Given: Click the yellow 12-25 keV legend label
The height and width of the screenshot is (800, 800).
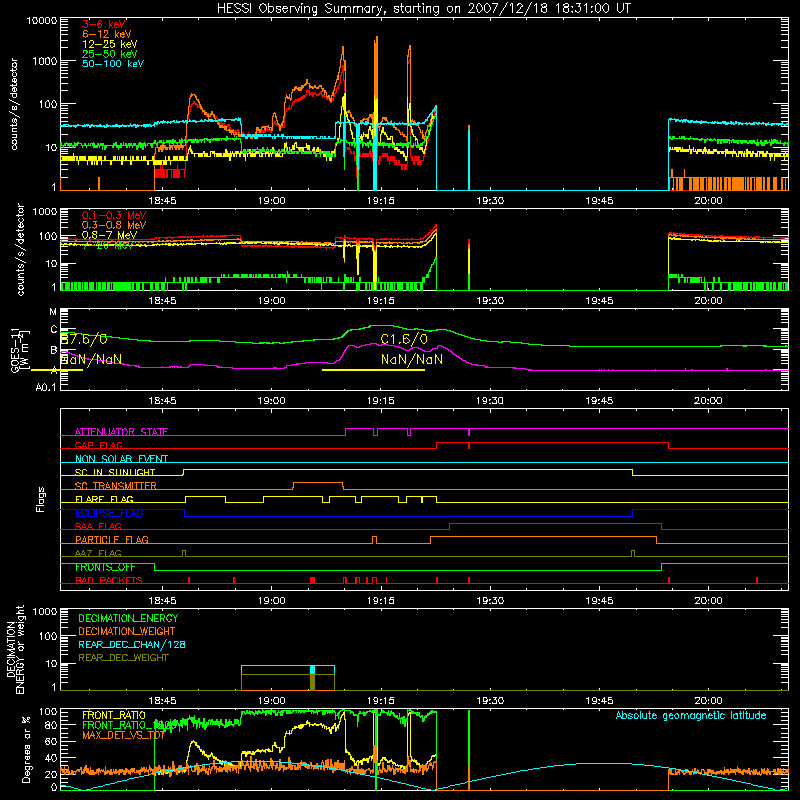Looking at the screenshot, I should (110, 44).
